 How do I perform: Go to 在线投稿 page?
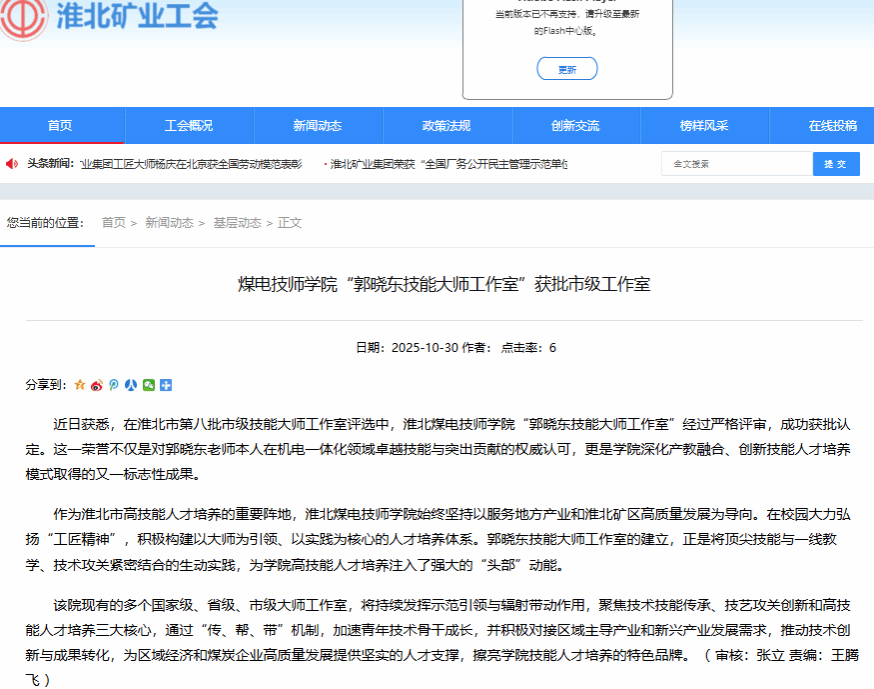(832, 126)
